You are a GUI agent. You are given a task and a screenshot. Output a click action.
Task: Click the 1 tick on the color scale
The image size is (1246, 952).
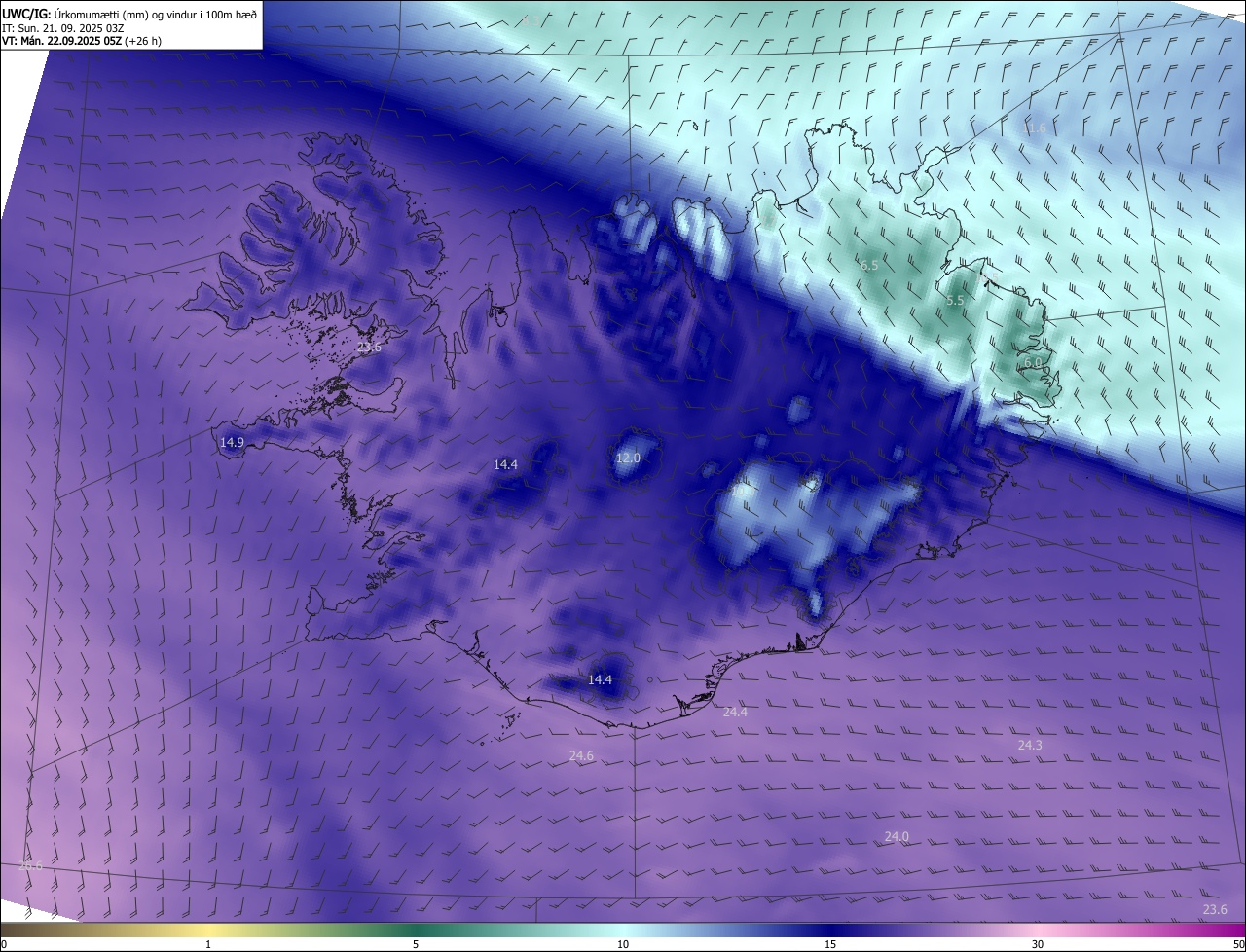point(209,944)
